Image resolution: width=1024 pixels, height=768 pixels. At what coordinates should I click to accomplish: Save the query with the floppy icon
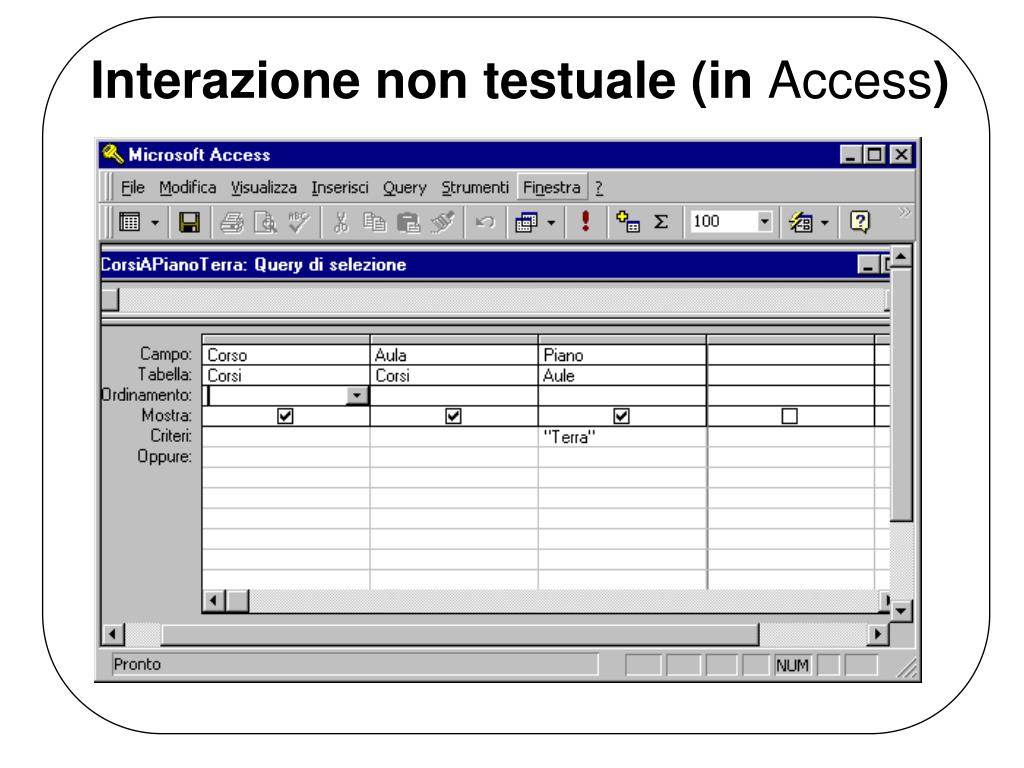189,223
